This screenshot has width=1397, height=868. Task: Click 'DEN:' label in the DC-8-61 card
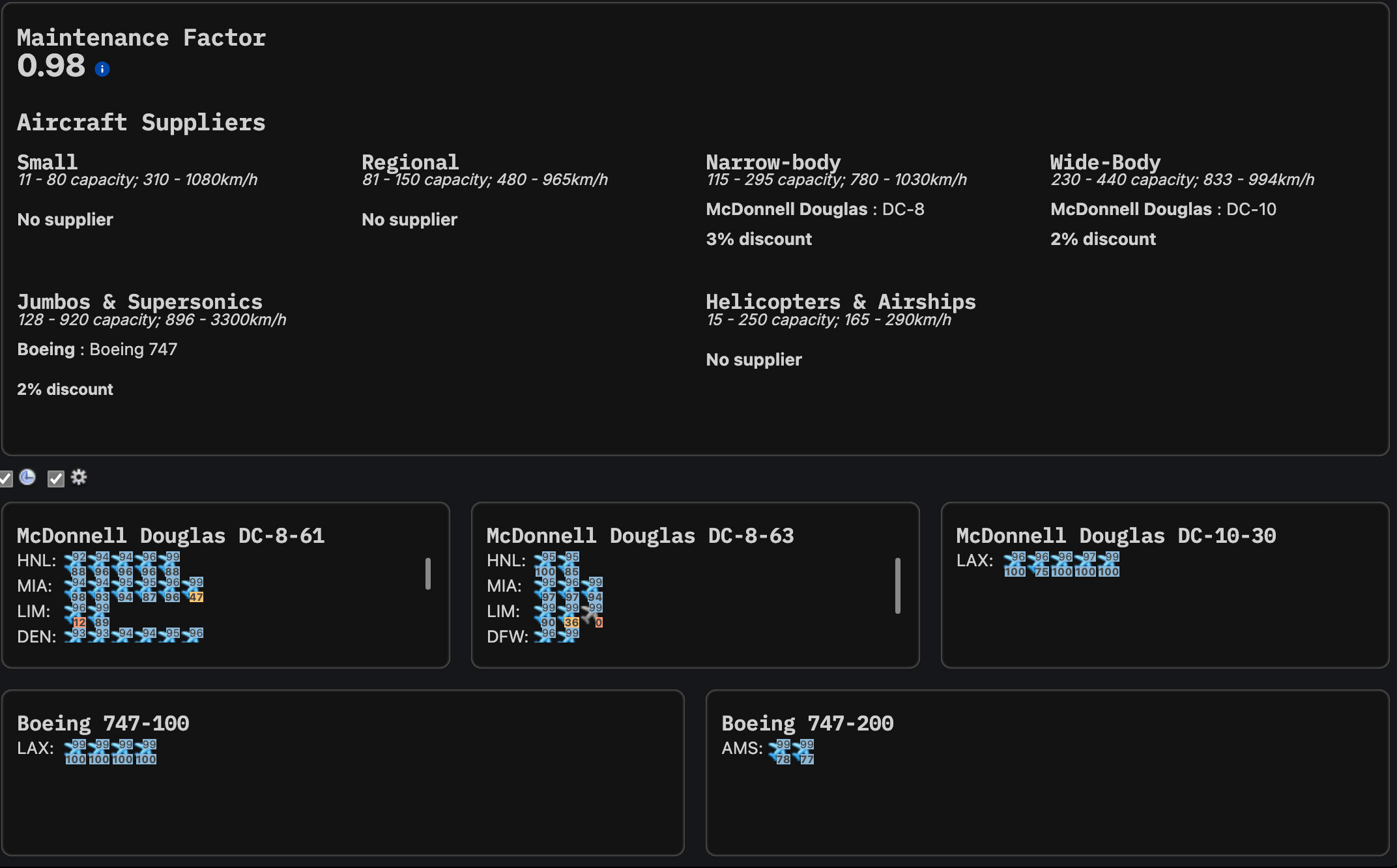[36, 637]
